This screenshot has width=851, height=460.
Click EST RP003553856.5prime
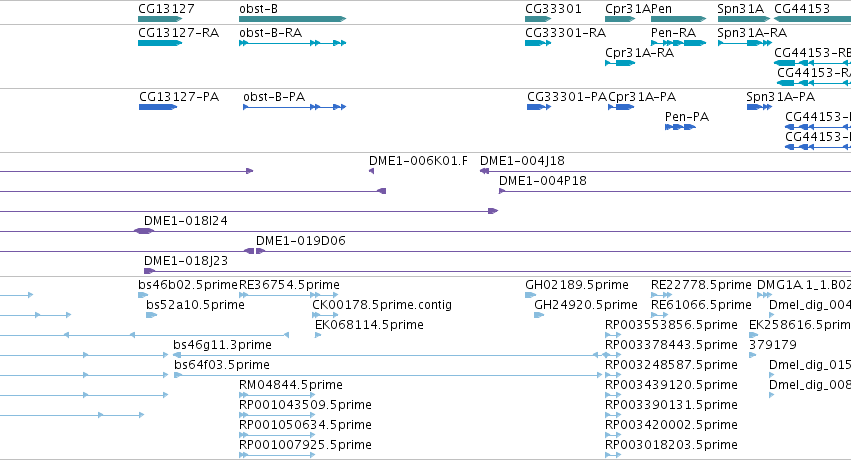pyautogui.click(x=671, y=325)
